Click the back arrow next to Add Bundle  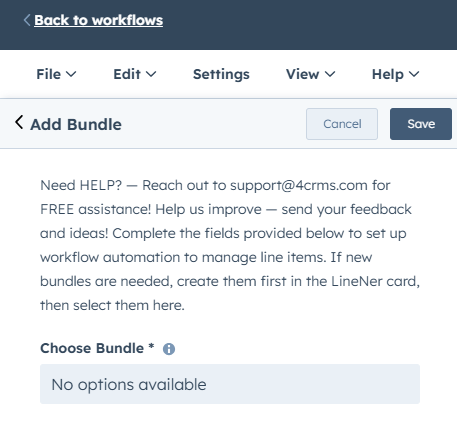pos(19,122)
